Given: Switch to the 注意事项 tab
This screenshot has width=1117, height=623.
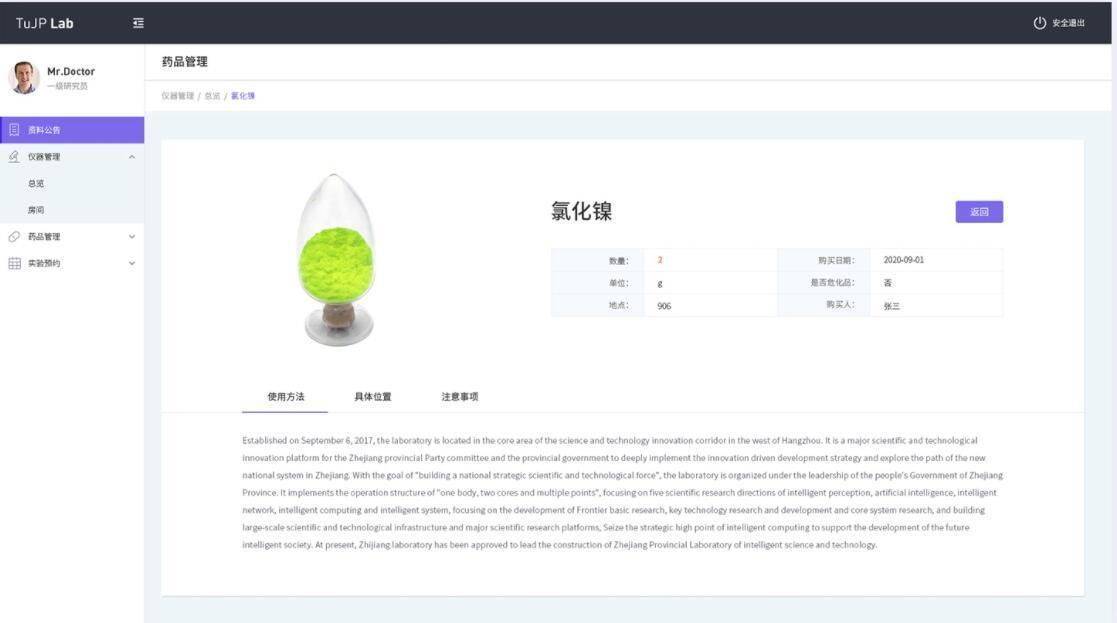Looking at the screenshot, I should pyautogui.click(x=459, y=397).
